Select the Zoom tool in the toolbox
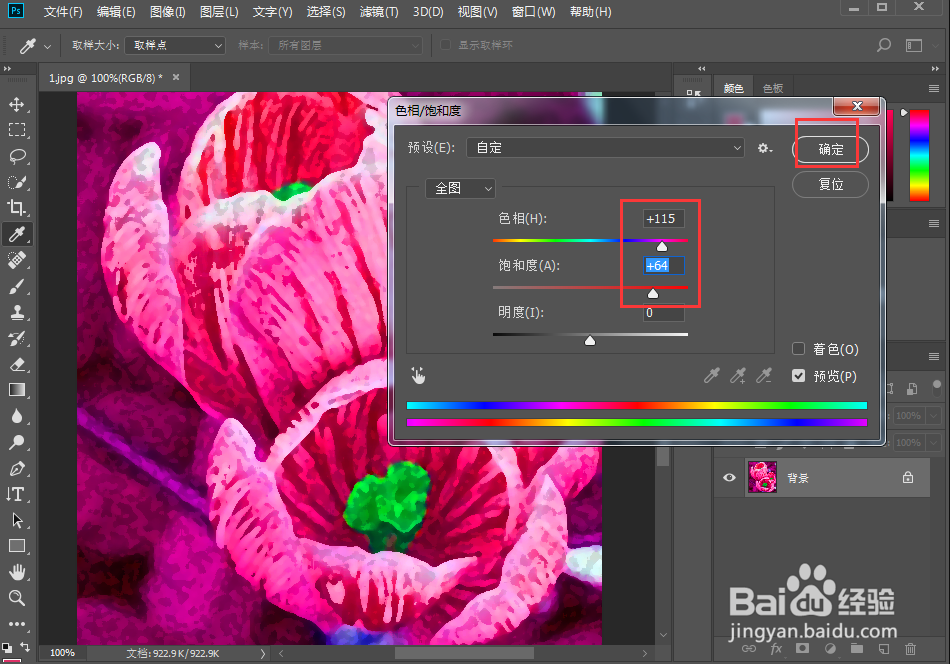This screenshot has height=664, width=950. (16, 598)
